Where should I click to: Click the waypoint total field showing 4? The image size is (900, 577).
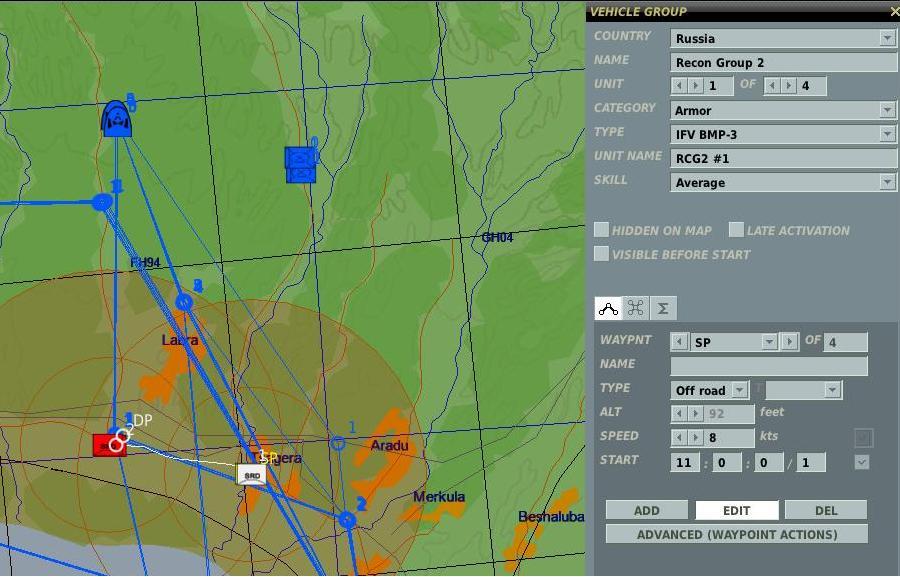(x=845, y=342)
